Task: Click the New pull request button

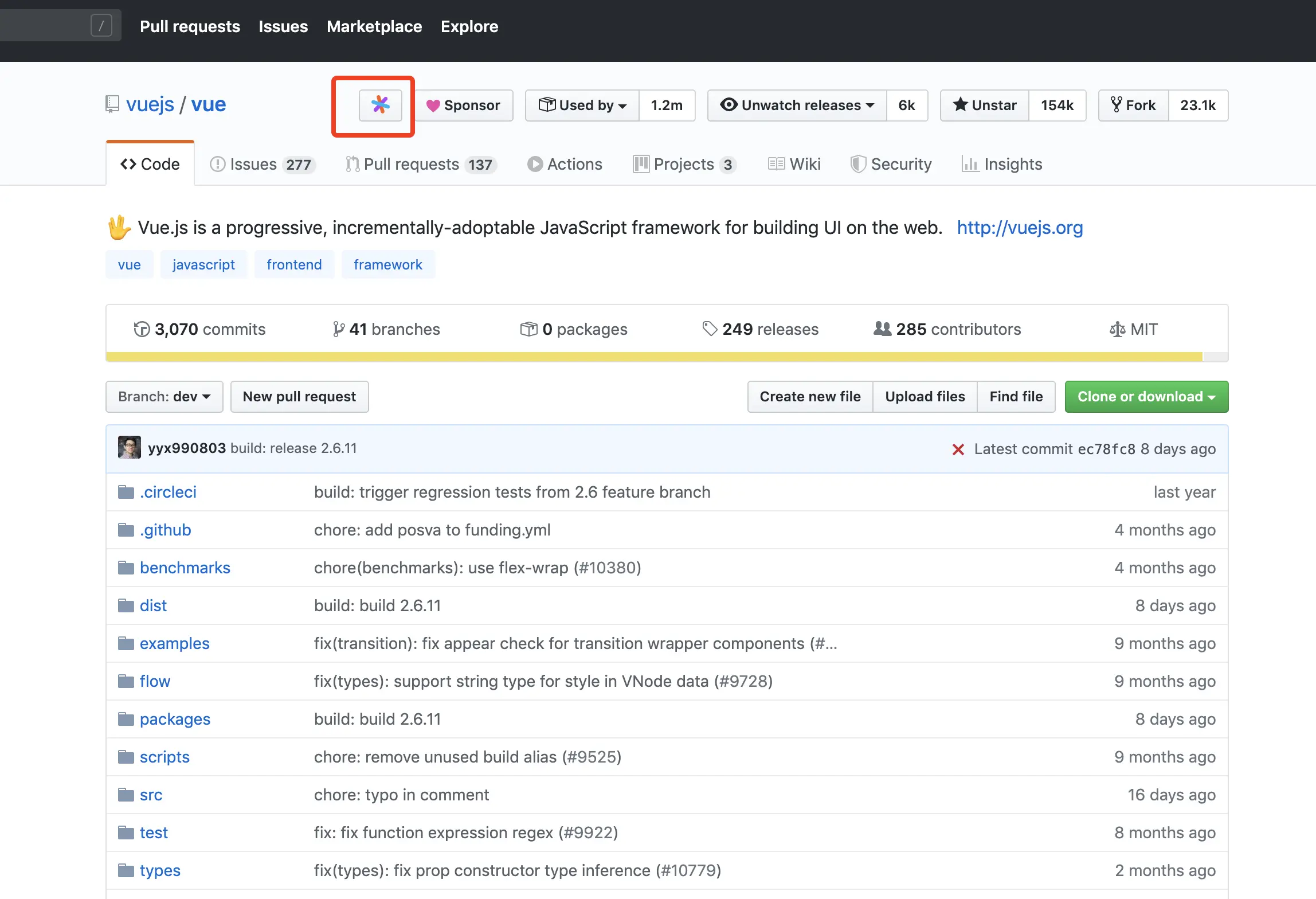Action: click(x=299, y=397)
